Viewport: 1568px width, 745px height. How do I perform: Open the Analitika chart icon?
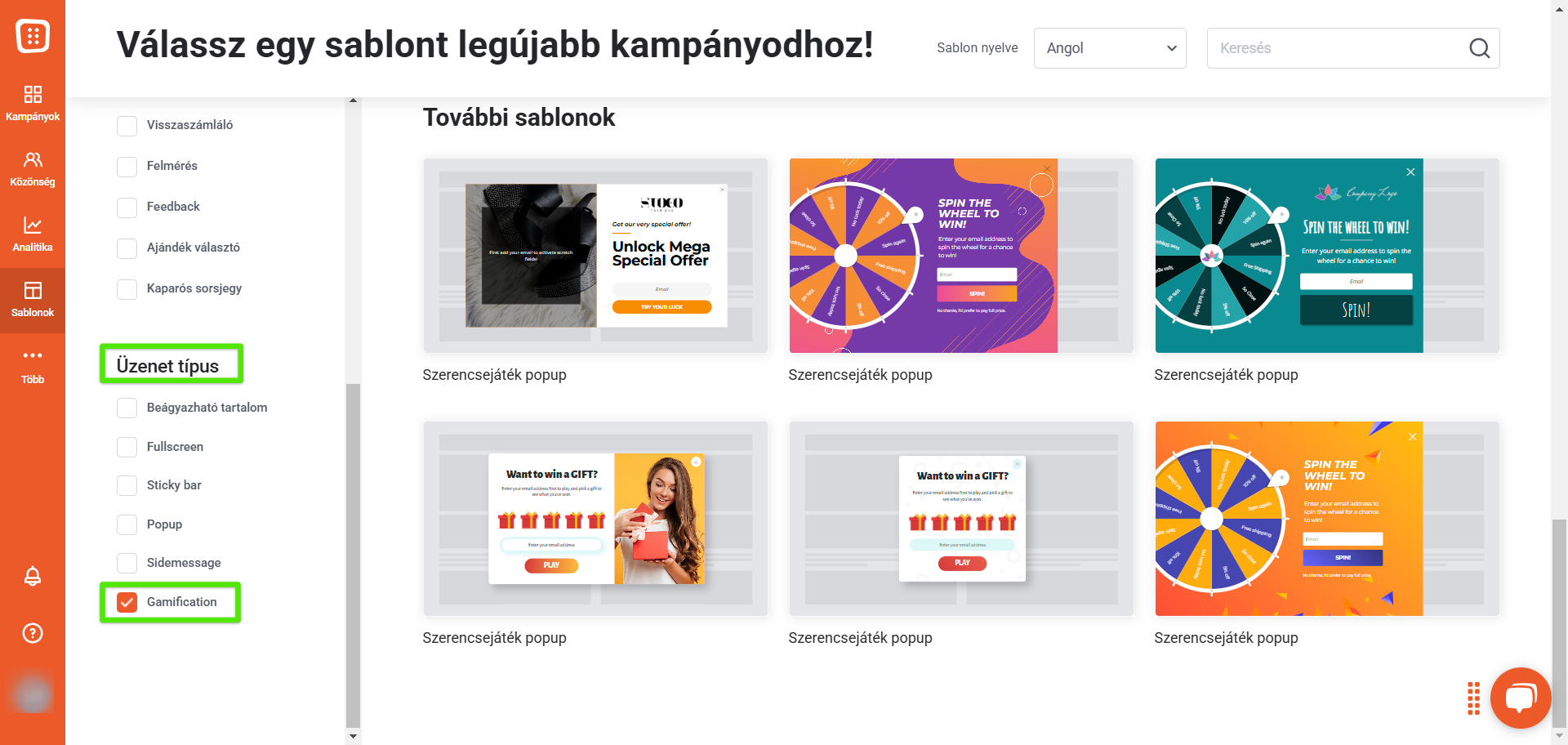[x=33, y=225]
